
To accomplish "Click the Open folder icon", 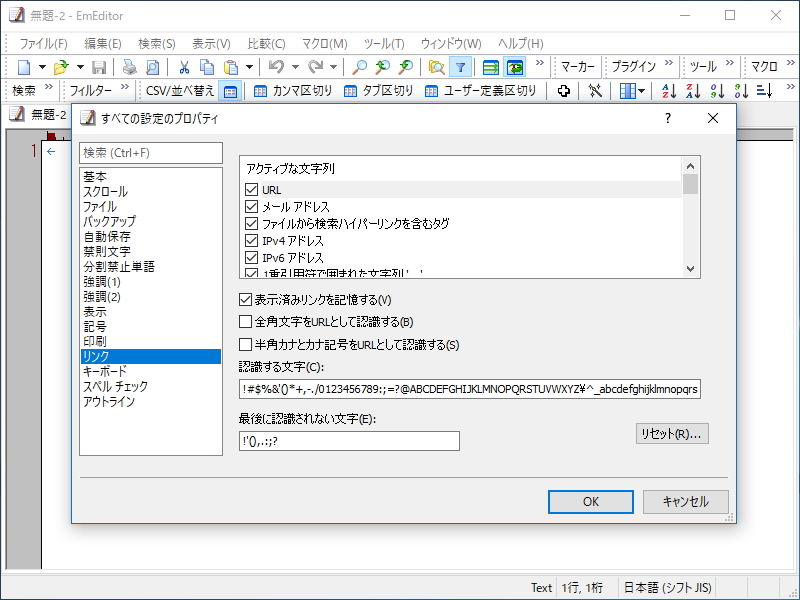I will coord(61,67).
